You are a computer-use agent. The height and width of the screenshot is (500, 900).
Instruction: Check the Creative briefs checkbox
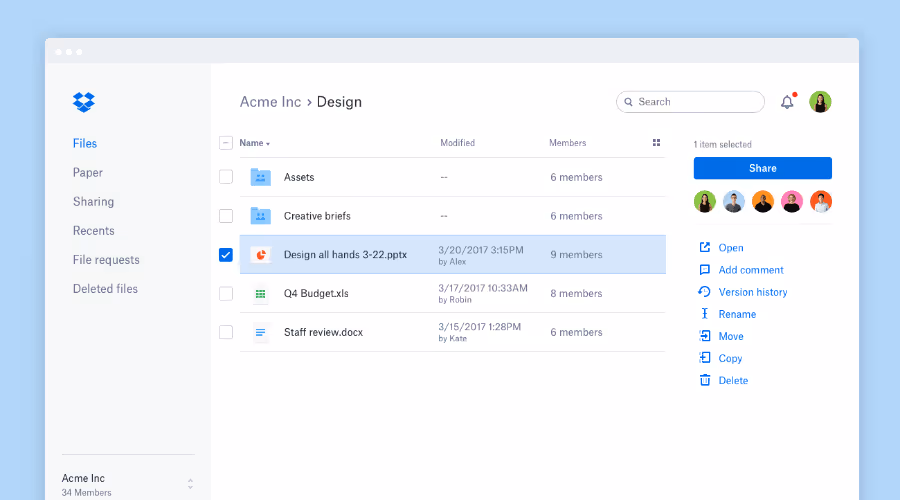[x=226, y=216]
